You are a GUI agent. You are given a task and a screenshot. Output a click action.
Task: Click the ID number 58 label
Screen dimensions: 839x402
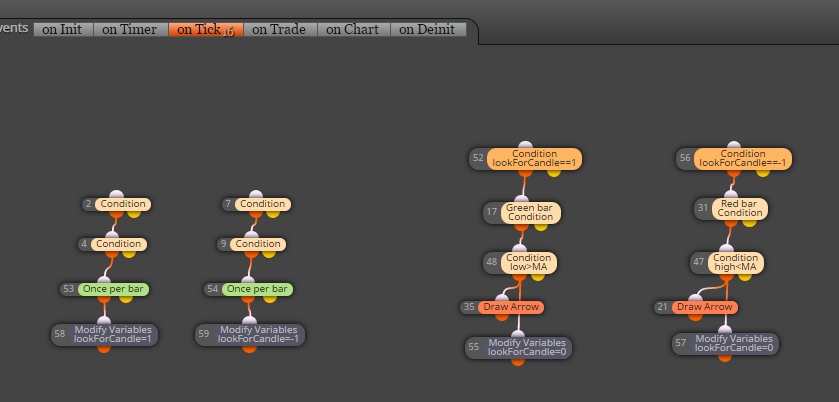(x=59, y=334)
